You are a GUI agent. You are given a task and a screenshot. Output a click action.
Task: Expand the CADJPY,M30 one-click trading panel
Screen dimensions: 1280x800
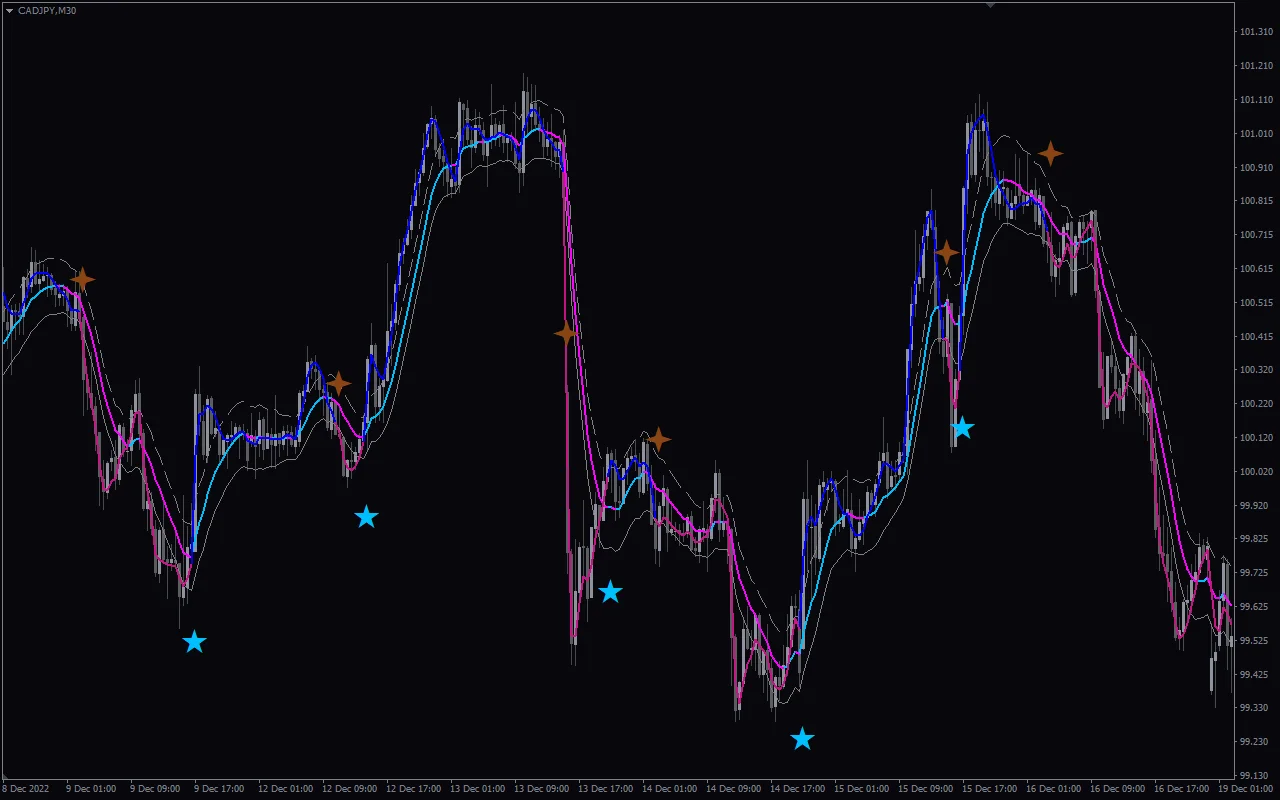8,11
